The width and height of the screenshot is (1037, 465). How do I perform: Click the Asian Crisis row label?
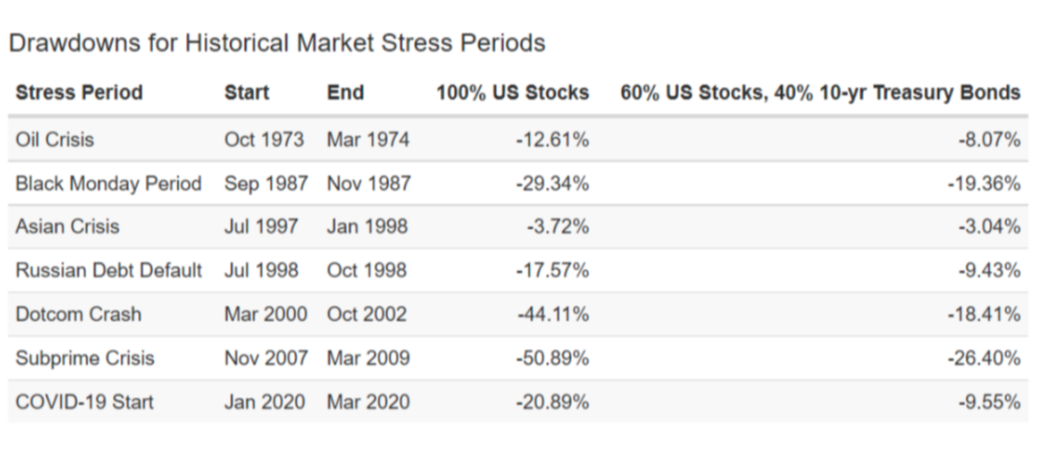coord(67,227)
